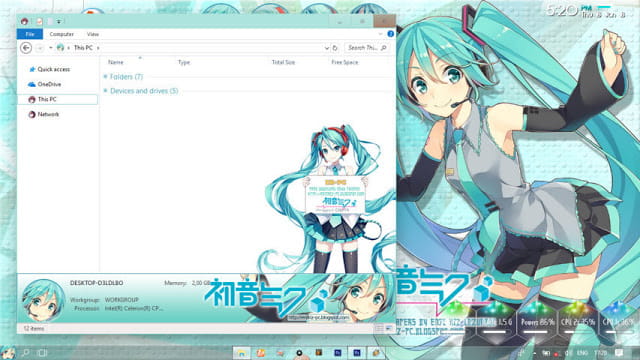Select Network in navigation pane
640x360 pixels.
(x=44, y=114)
